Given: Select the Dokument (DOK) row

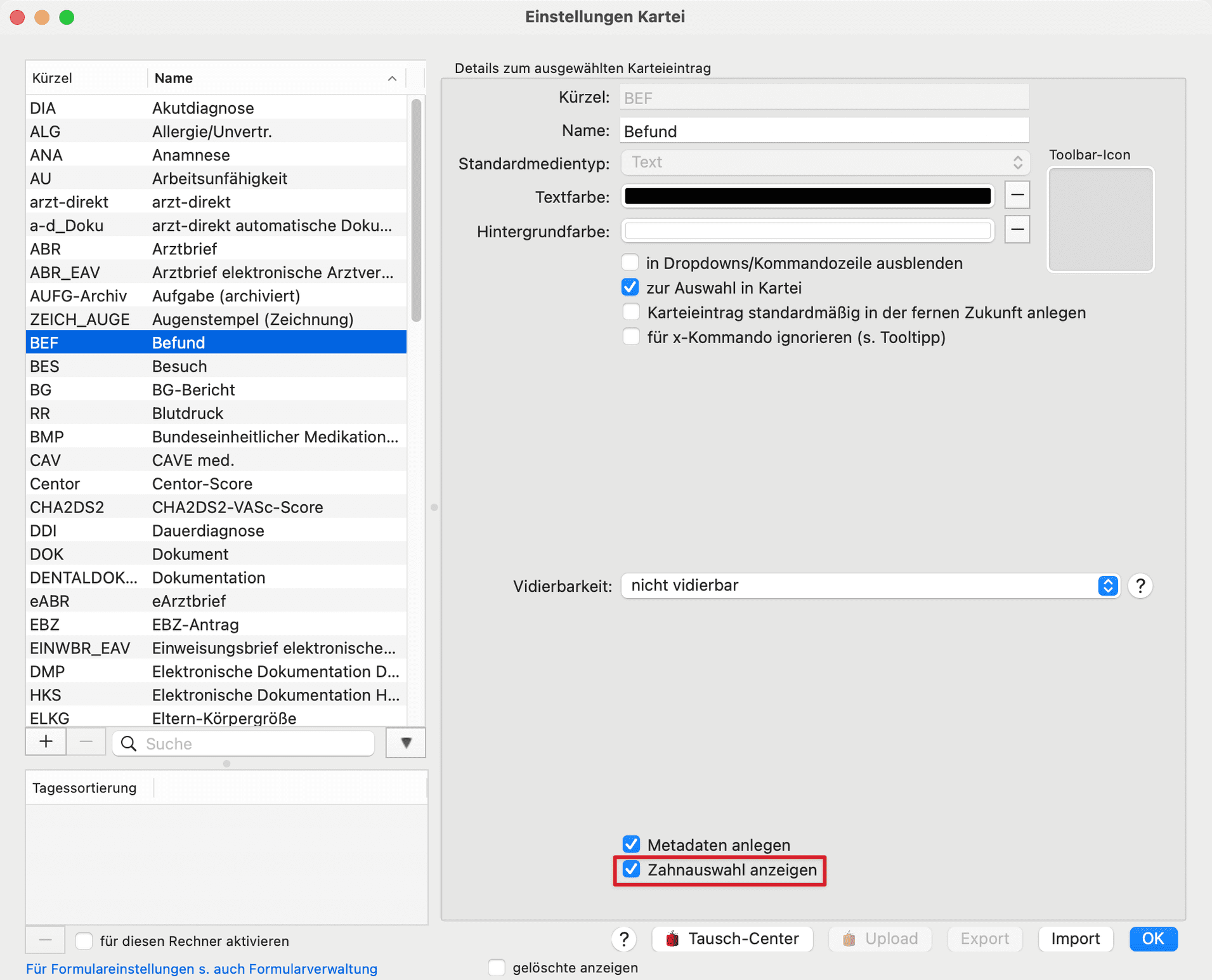Looking at the screenshot, I should click(x=216, y=554).
